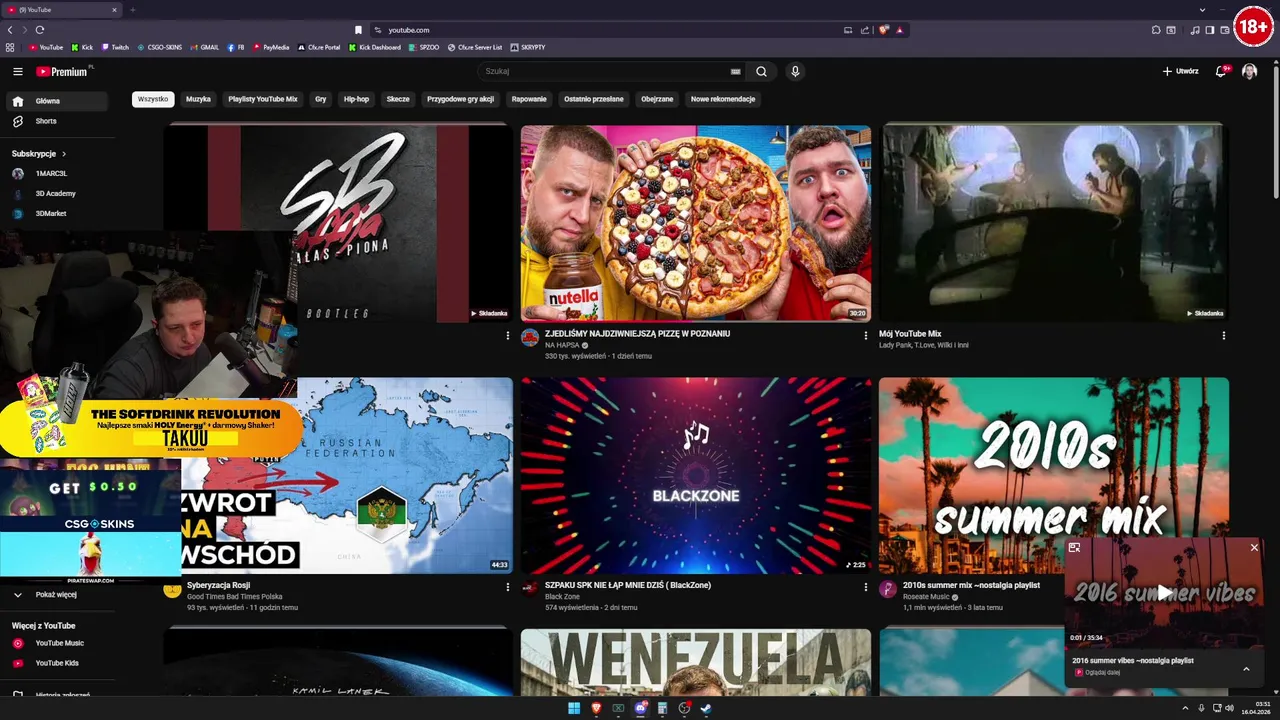Select the Obejrzane filter chip
The width and height of the screenshot is (1280, 720).
click(657, 99)
